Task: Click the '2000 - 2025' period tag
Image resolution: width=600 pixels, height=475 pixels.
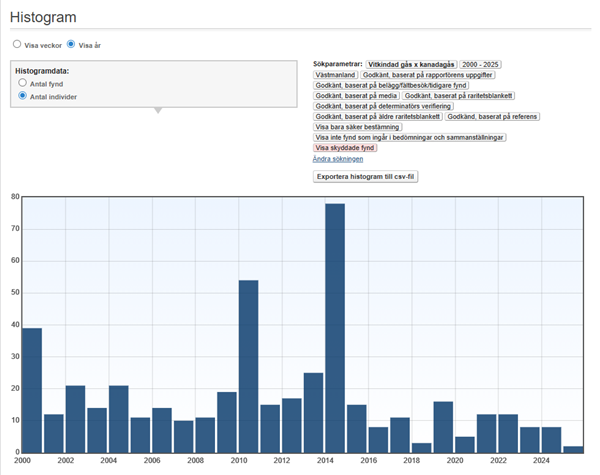Action: 480,64
